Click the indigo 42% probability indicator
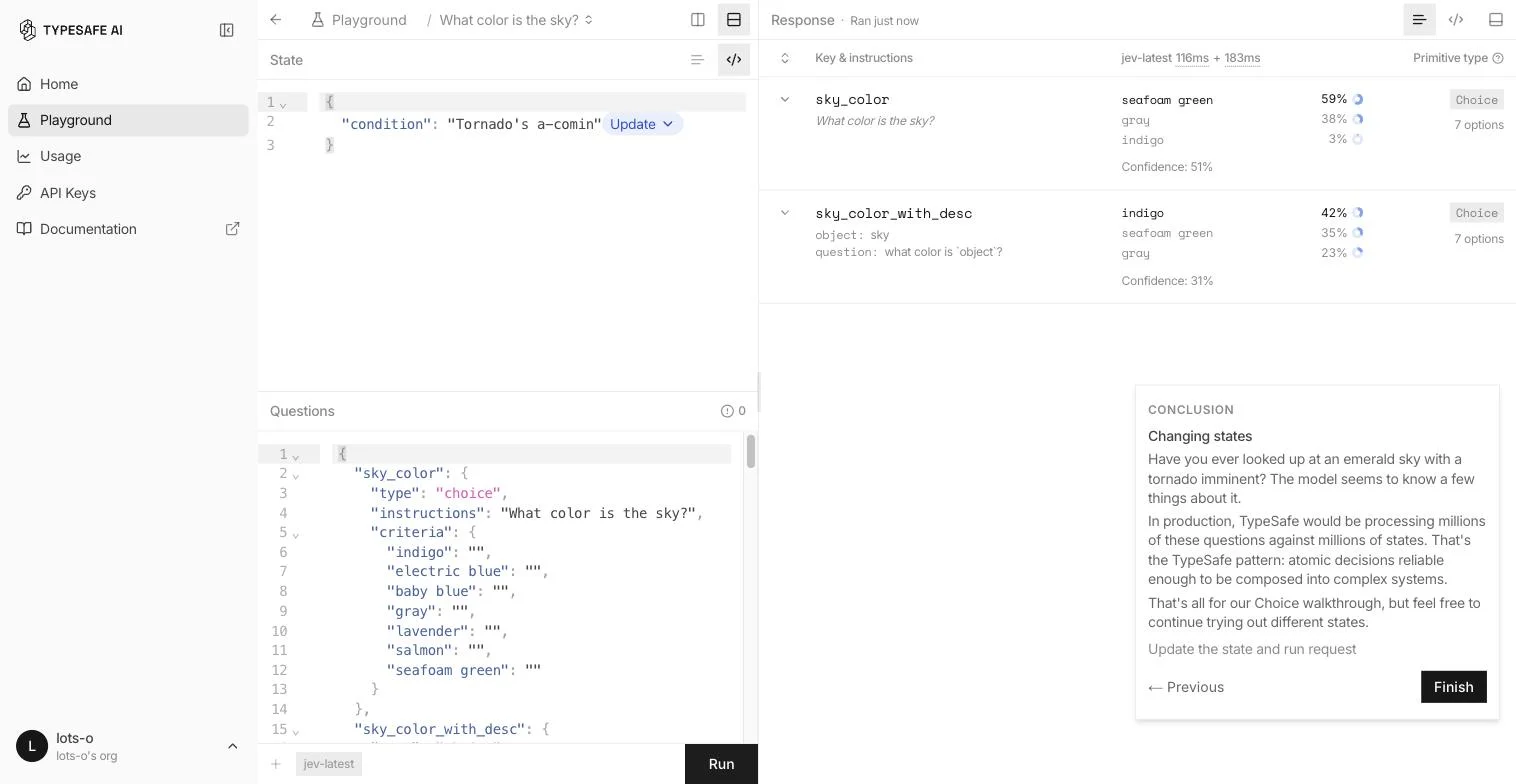Image resolution: width=1516 pixels, height=784 pixels. point(1358,212)
